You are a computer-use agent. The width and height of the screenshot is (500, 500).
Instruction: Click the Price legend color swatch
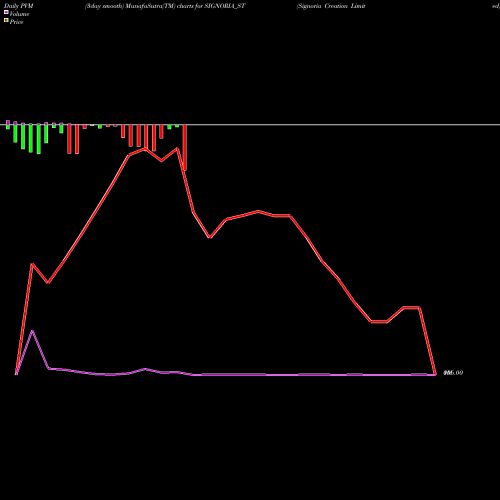click(6, 21)
